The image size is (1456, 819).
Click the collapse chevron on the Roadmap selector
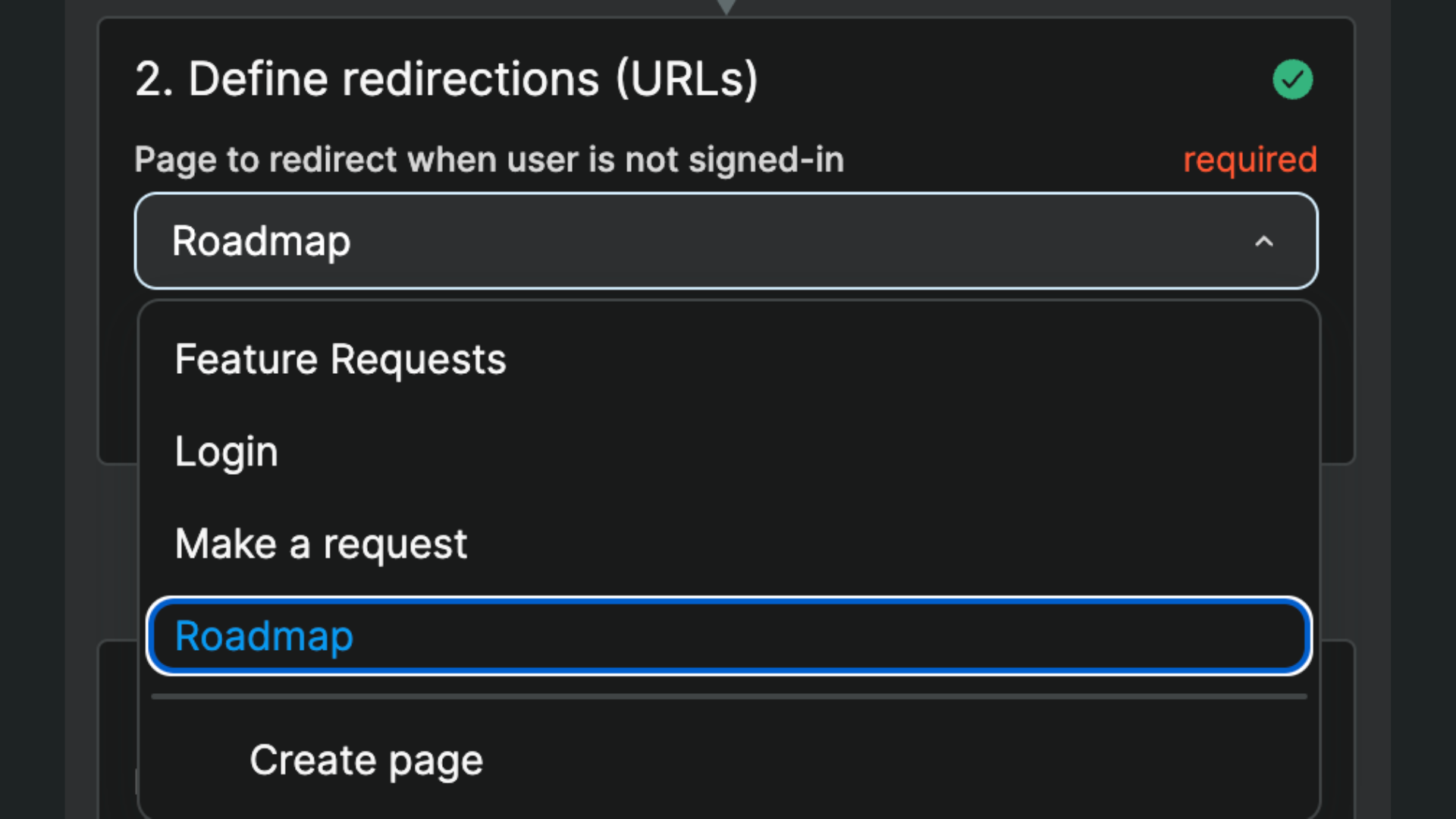[1265, 242]
